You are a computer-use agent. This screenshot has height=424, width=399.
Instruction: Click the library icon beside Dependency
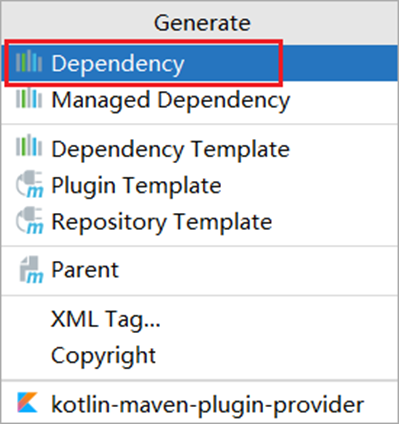(29, 61)
